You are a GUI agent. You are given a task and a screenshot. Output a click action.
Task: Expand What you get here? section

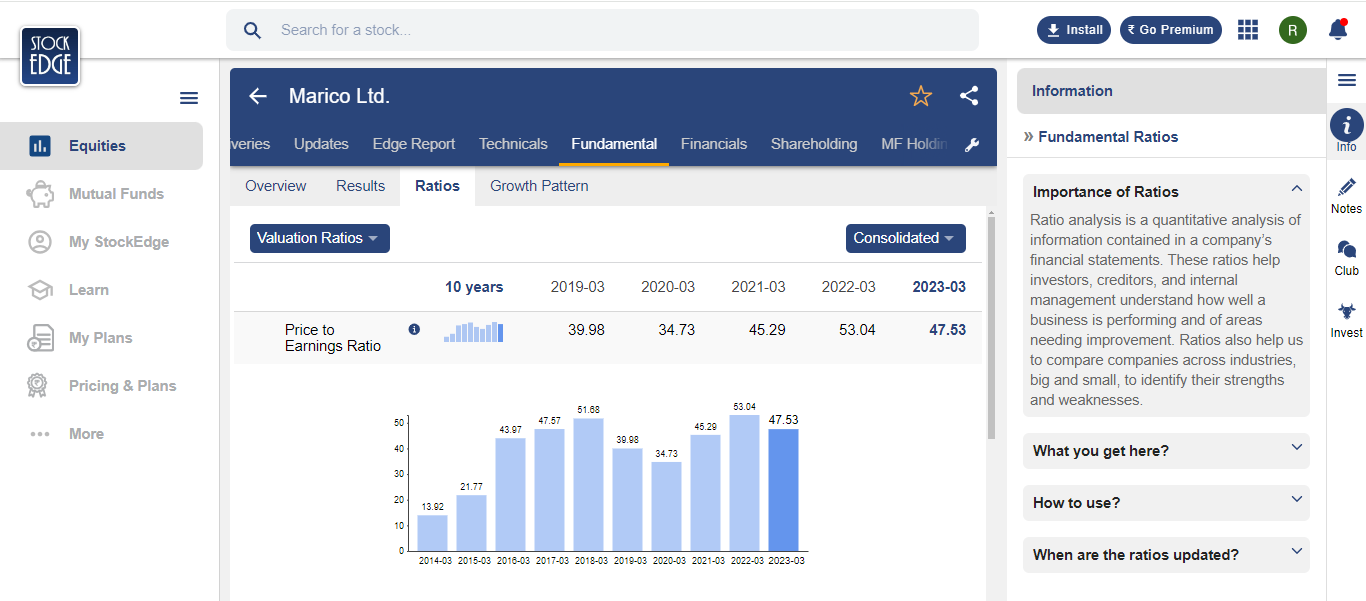[1166, 451]
